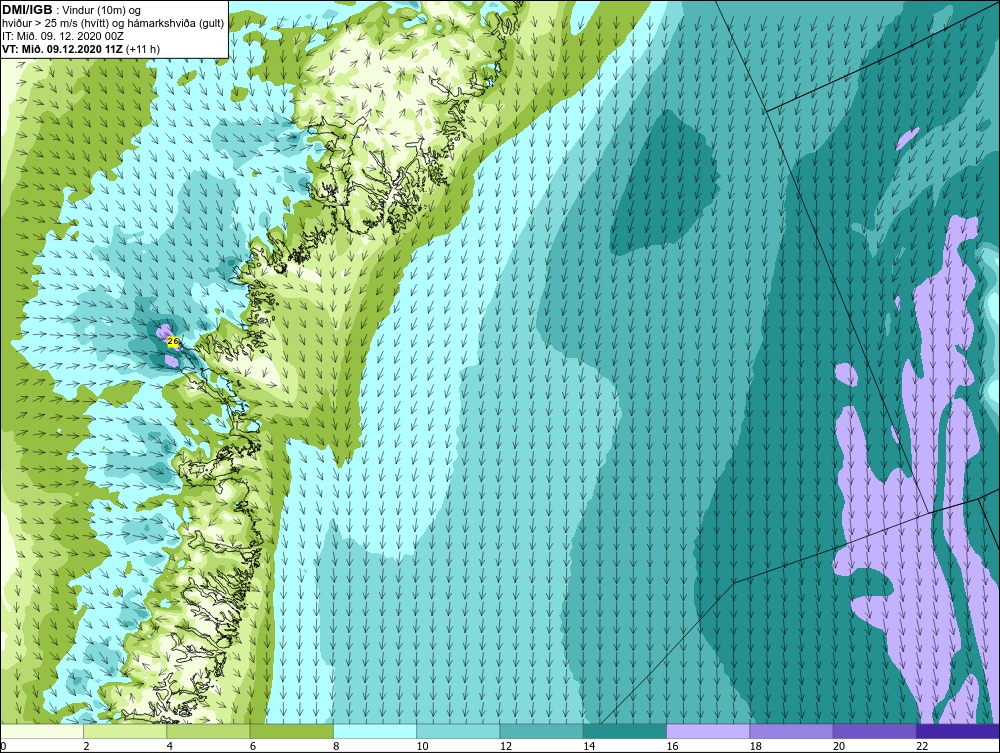This screenshot has height=753, width=1000.
Task: Select the 10–12 m/s pale teal swatch
Action: click(x=458, y=731)
